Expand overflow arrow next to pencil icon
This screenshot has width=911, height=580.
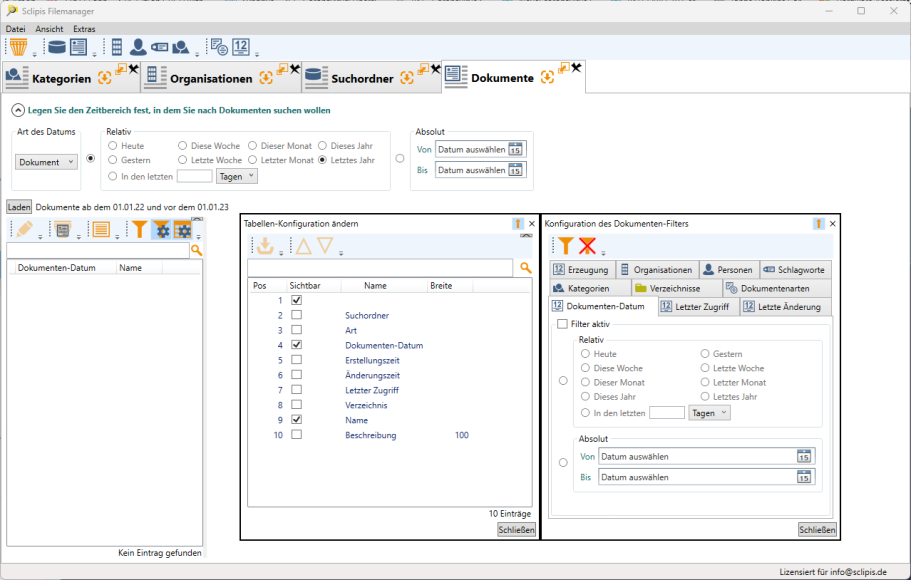click(x=40, y=237)
